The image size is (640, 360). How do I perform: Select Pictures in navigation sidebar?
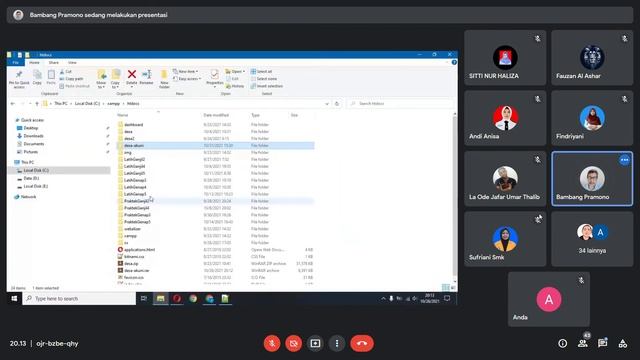[31, 152]
